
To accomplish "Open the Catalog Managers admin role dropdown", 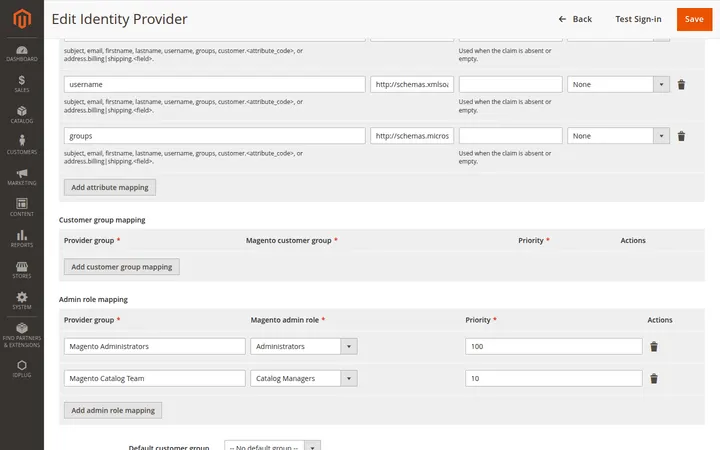I will [304, 378].
